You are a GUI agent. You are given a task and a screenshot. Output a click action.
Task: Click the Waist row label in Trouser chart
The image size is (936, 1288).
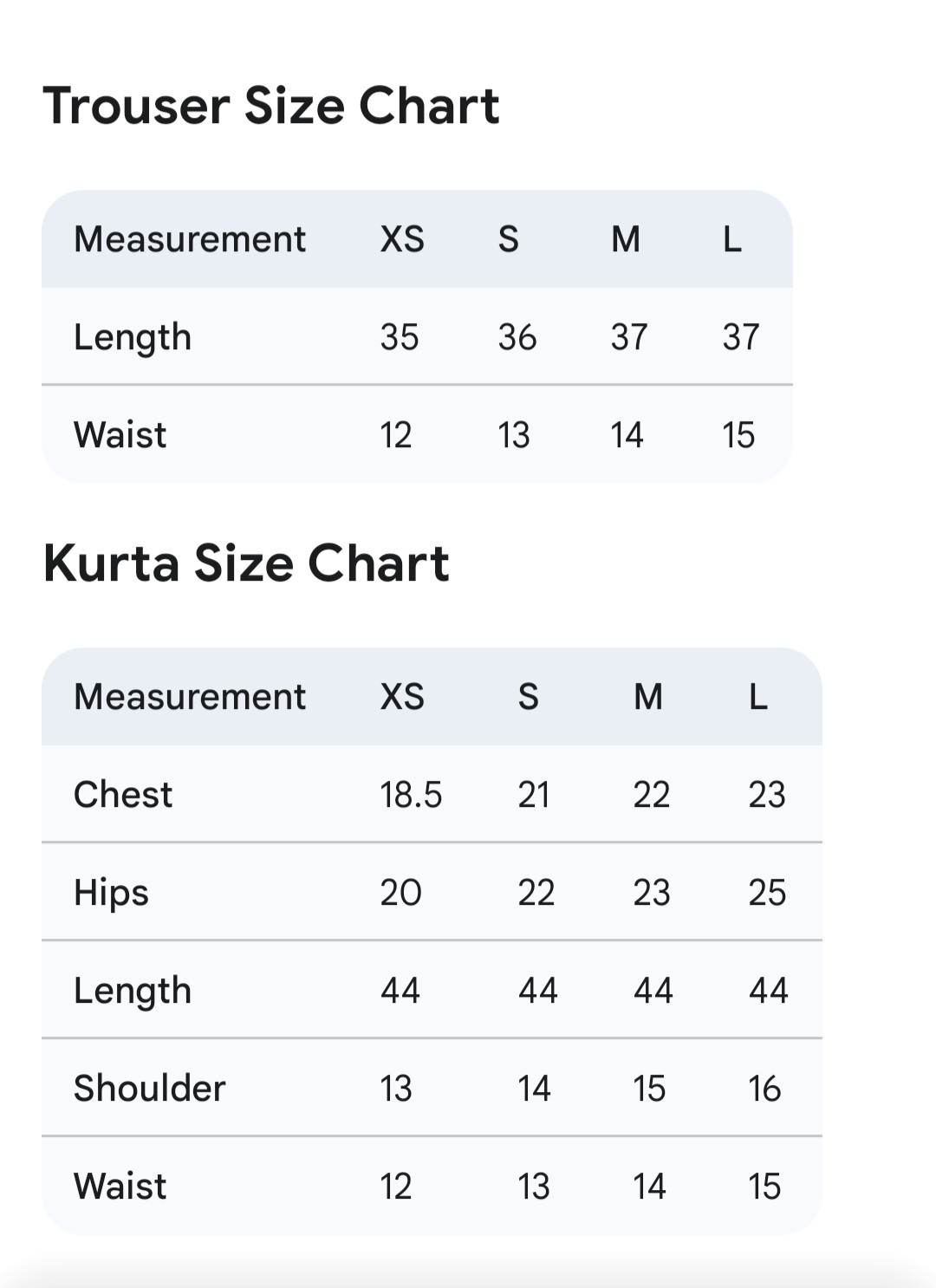[120, 435]
